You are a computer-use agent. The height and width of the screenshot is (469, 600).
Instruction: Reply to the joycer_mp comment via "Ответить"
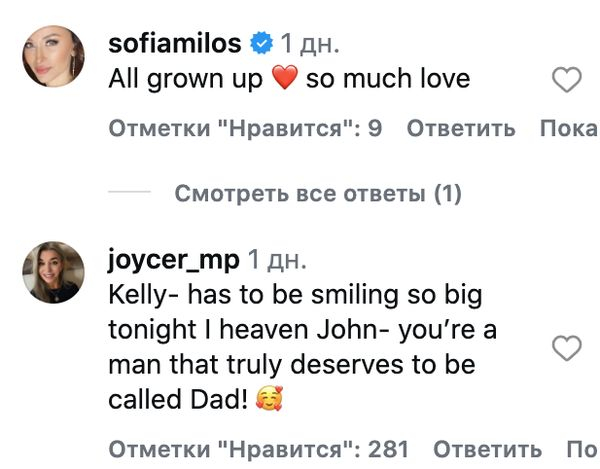pos(488,449)
